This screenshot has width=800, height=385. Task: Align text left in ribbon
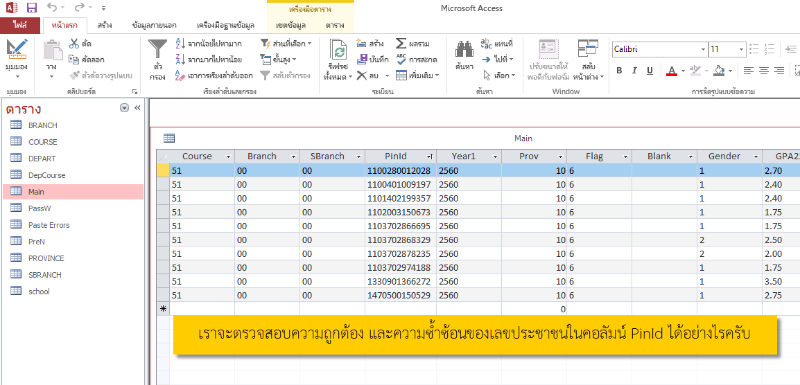pyautogui.click(x=748, y=70)
